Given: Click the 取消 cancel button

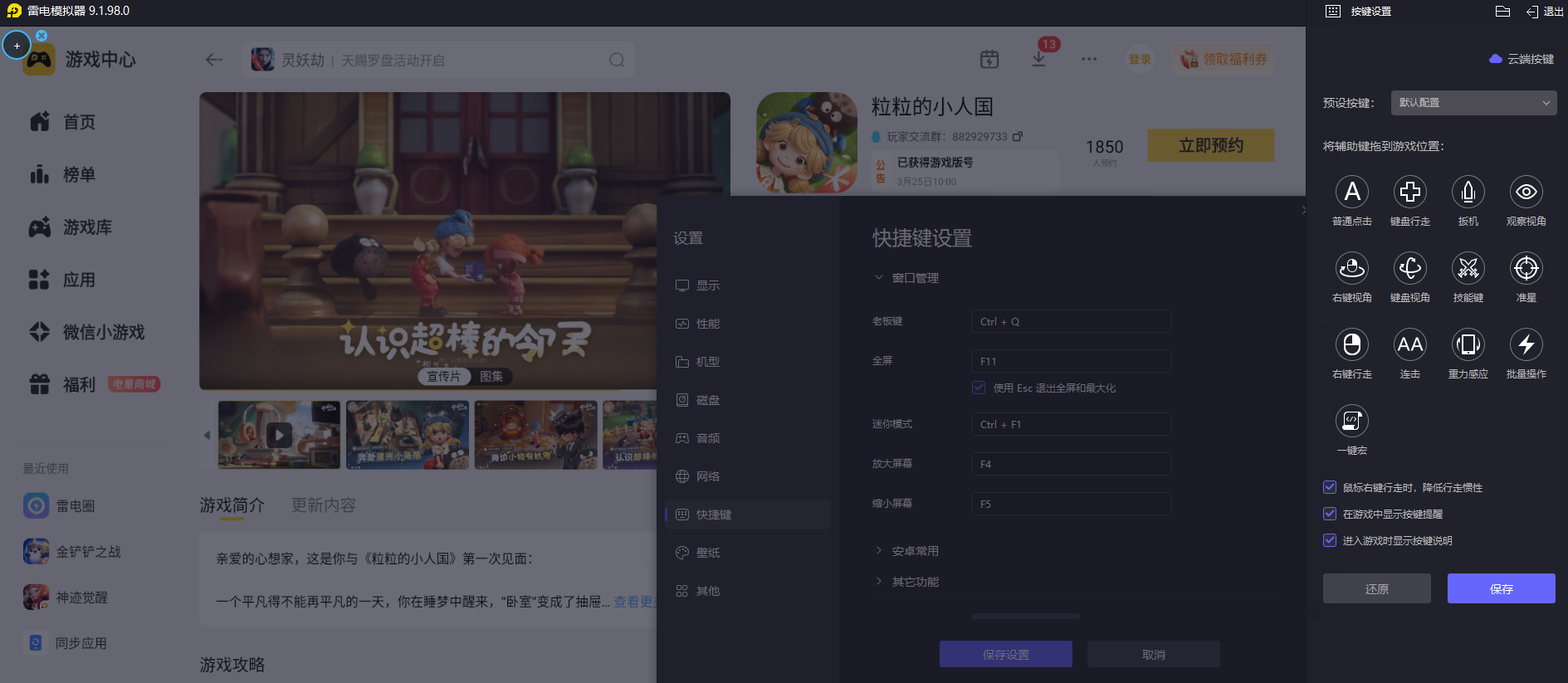Looking at the screenshot, I should click(1153, 654).
